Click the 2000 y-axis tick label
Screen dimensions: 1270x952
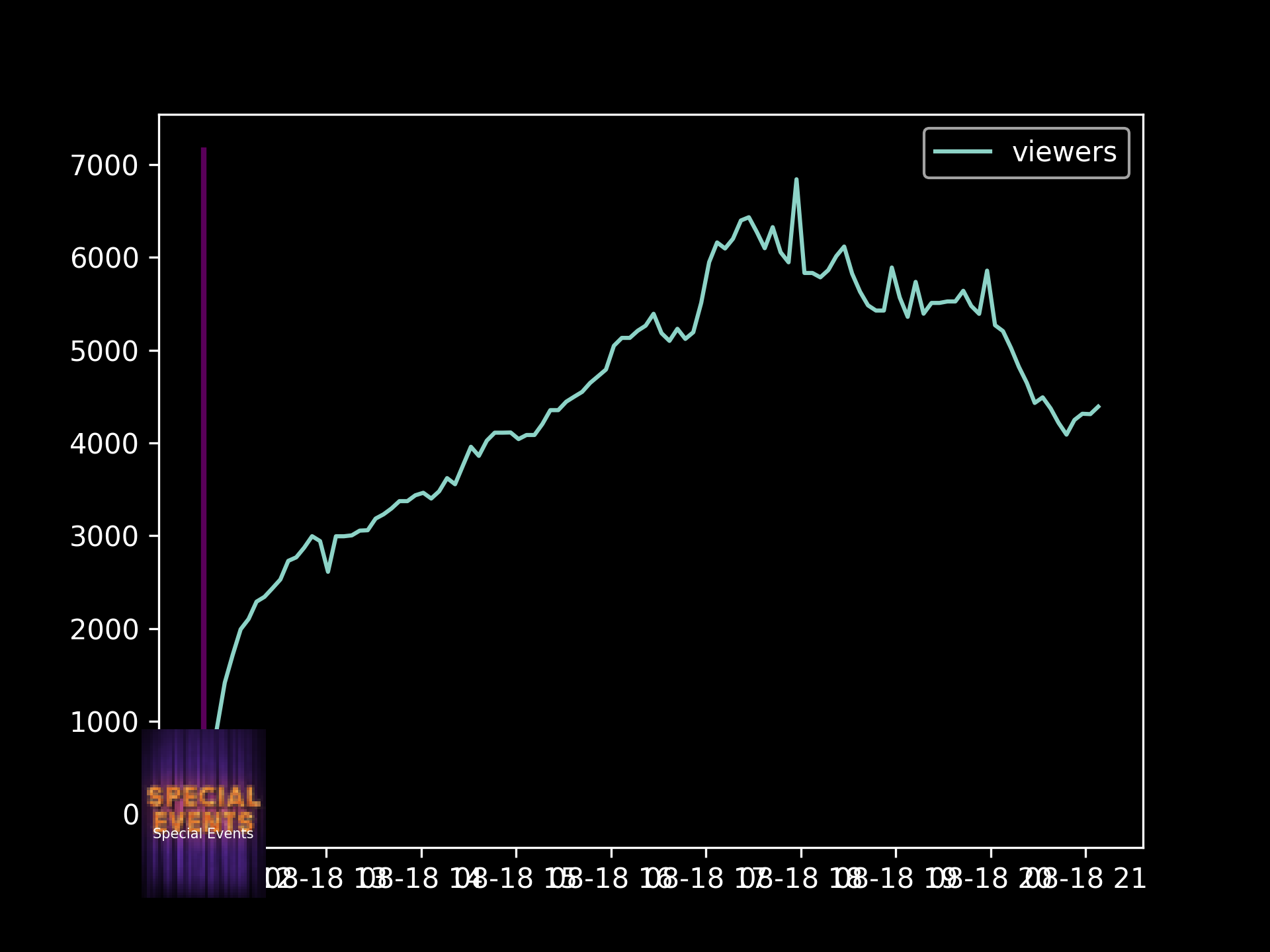pos(104,629)
